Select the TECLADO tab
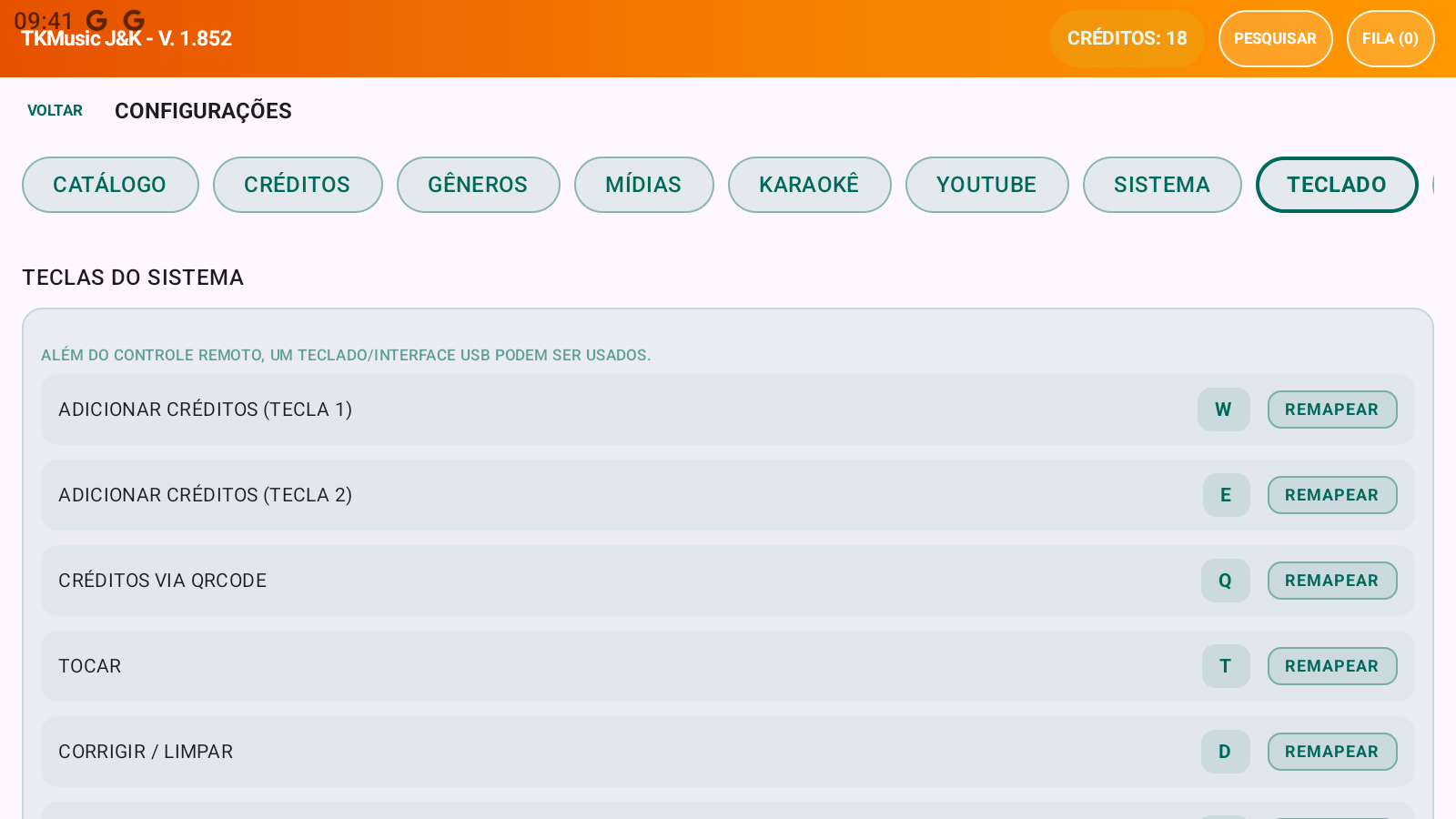The width and height of the screenshot is (1456, 819). point(1337,185)
